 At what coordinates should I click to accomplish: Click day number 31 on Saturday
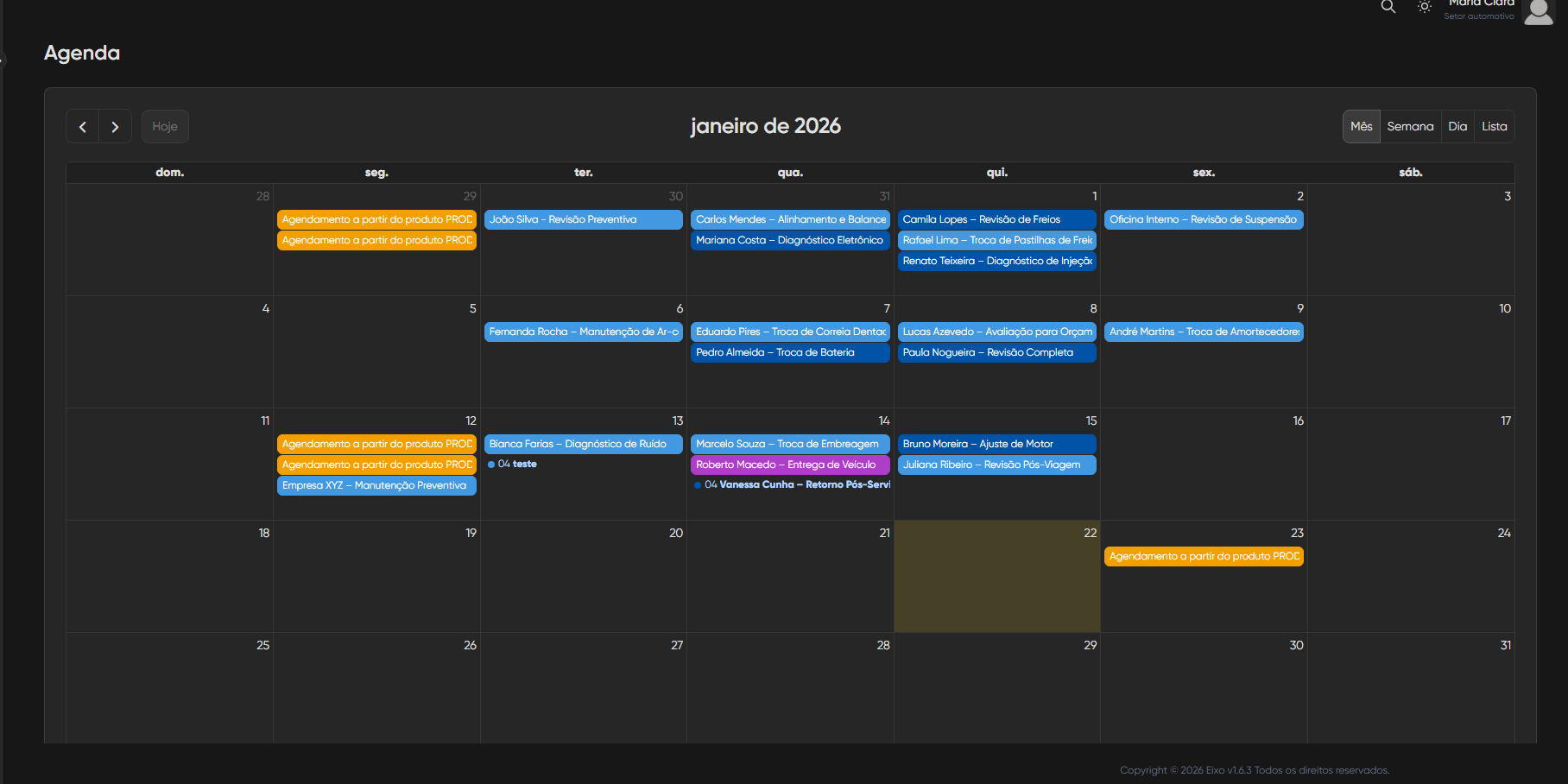[x=1505, y=646]
